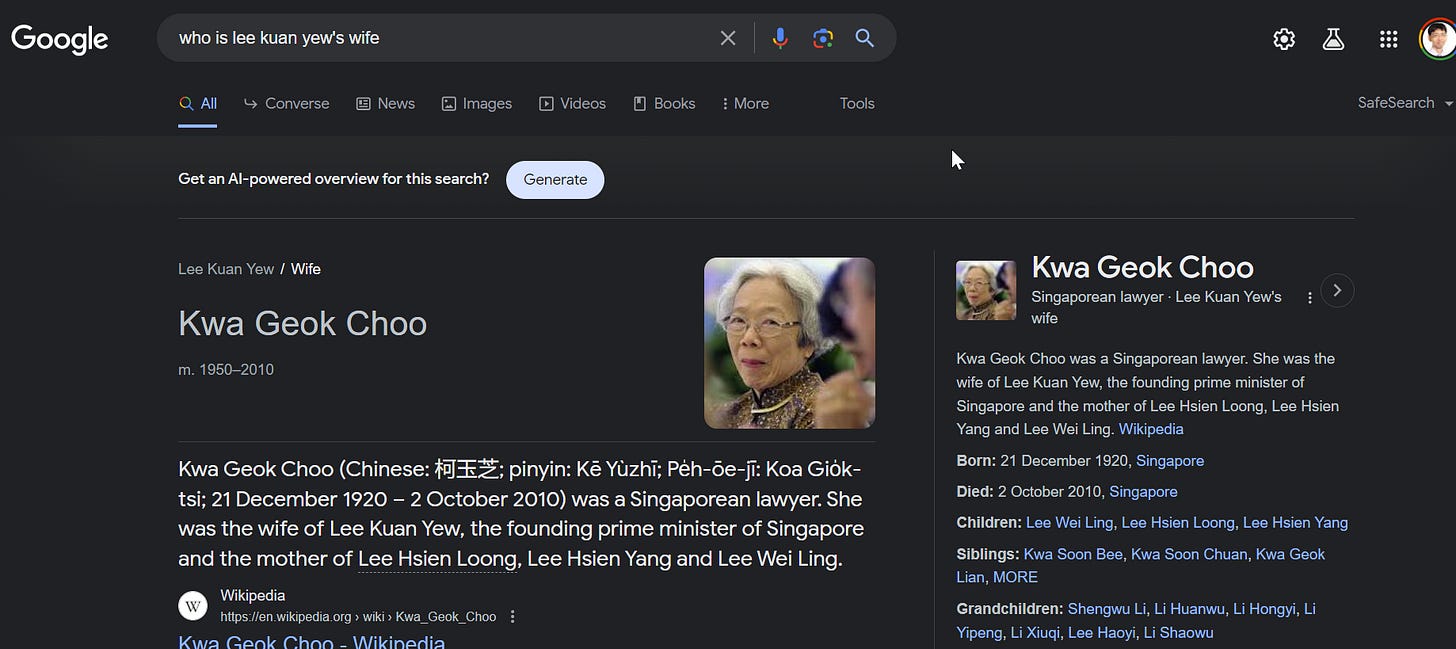Submit search with magnifying glass icon

[x=865, y=38]
